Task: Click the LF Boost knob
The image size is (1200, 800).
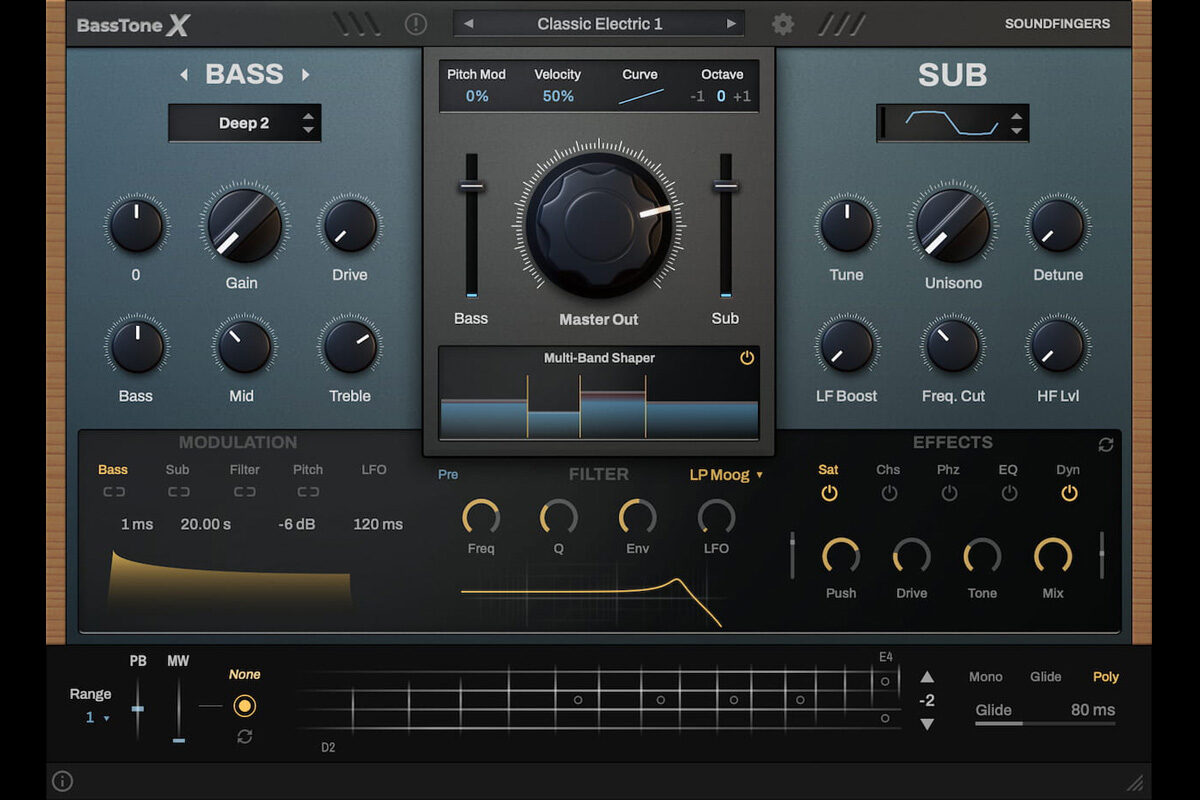Action: pyautogui.click(x=847, y=347)
